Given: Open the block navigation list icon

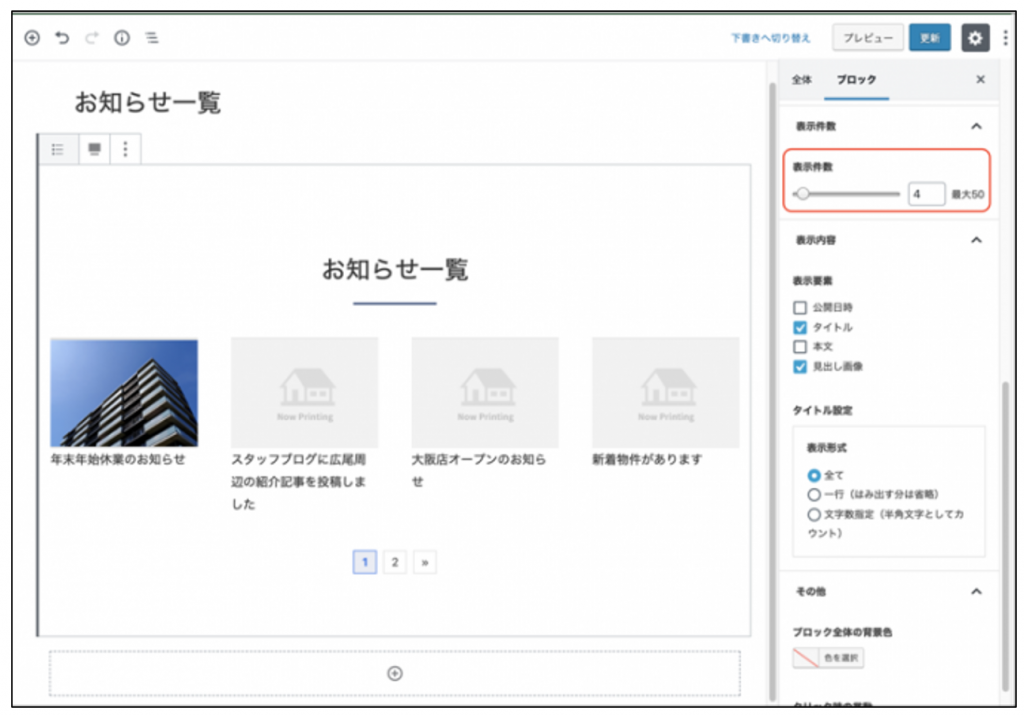Looking at the screenshot, I should [152, 38].
